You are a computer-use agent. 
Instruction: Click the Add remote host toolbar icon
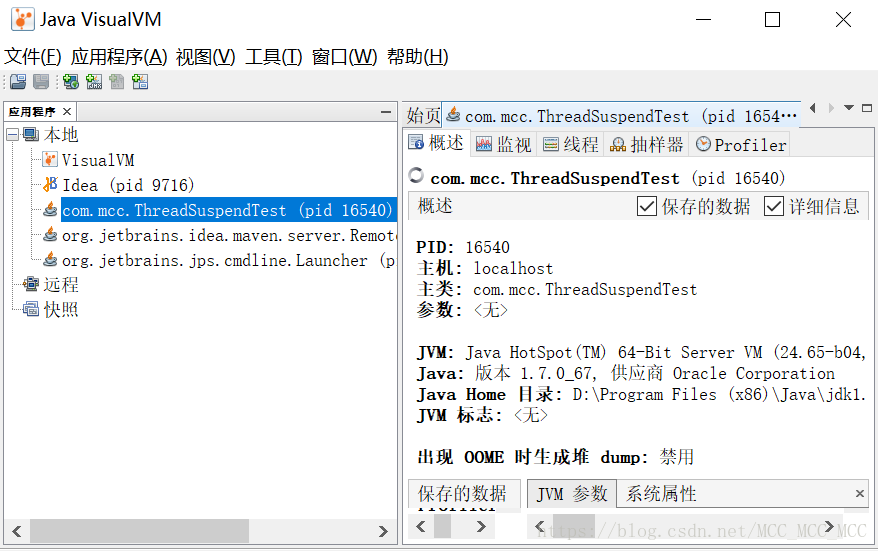pos(71,82)
